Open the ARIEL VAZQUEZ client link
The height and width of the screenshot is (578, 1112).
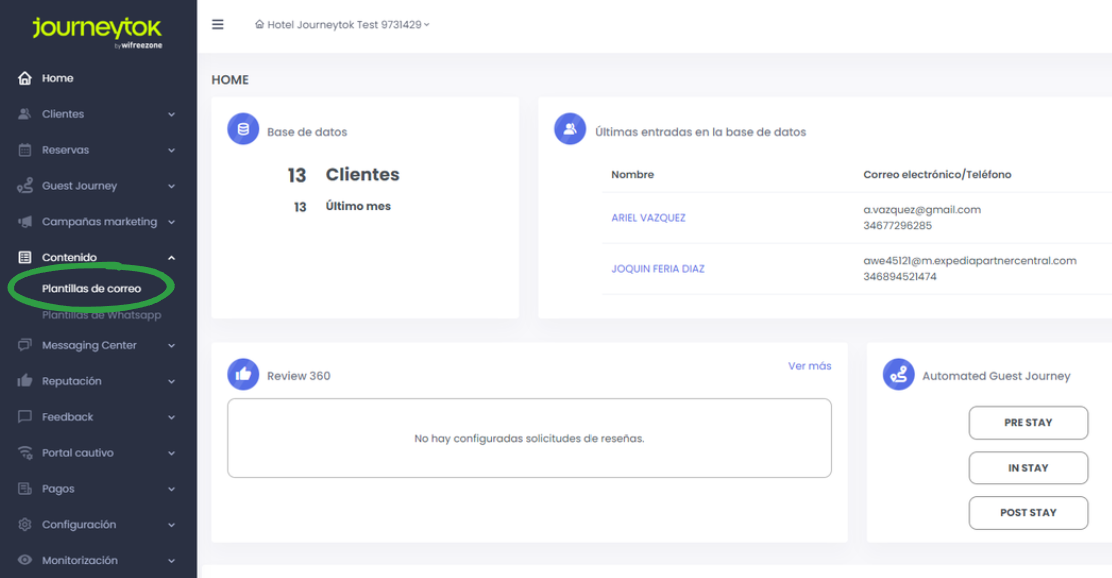pos(648,218)
